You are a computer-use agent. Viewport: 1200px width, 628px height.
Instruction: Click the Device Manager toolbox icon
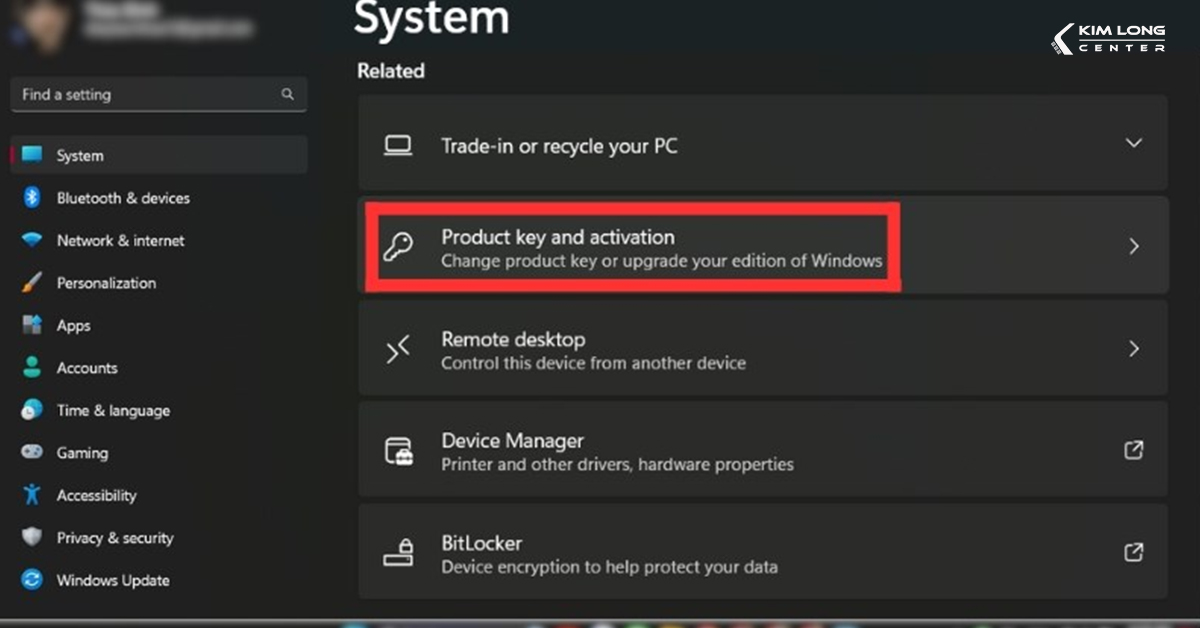pos(399,451)
